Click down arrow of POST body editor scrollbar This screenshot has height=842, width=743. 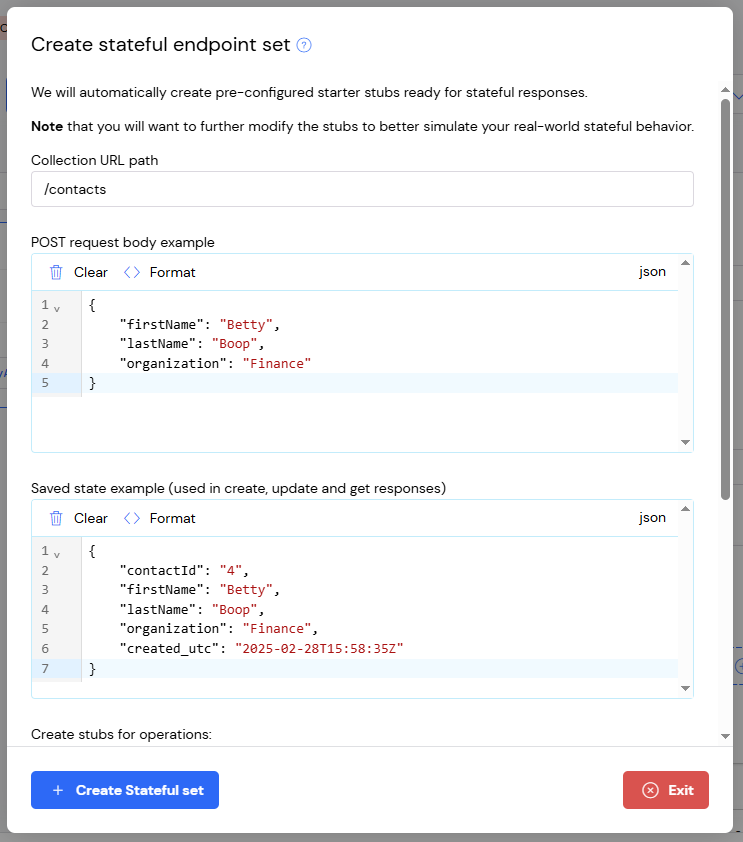(x=686, y=442)
